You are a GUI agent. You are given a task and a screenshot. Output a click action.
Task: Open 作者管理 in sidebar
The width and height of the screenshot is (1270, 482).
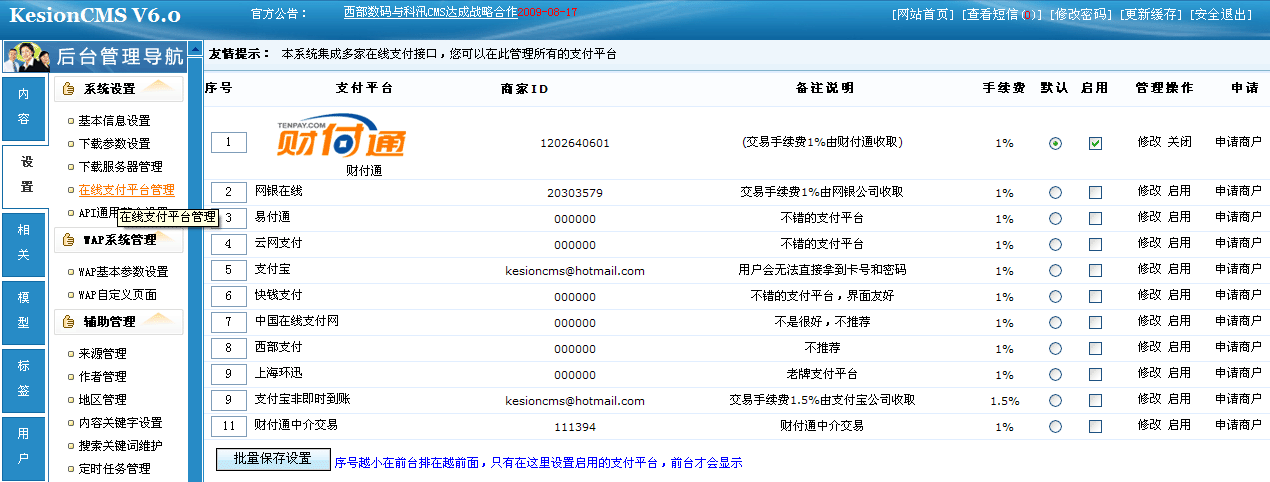[102, 377]
